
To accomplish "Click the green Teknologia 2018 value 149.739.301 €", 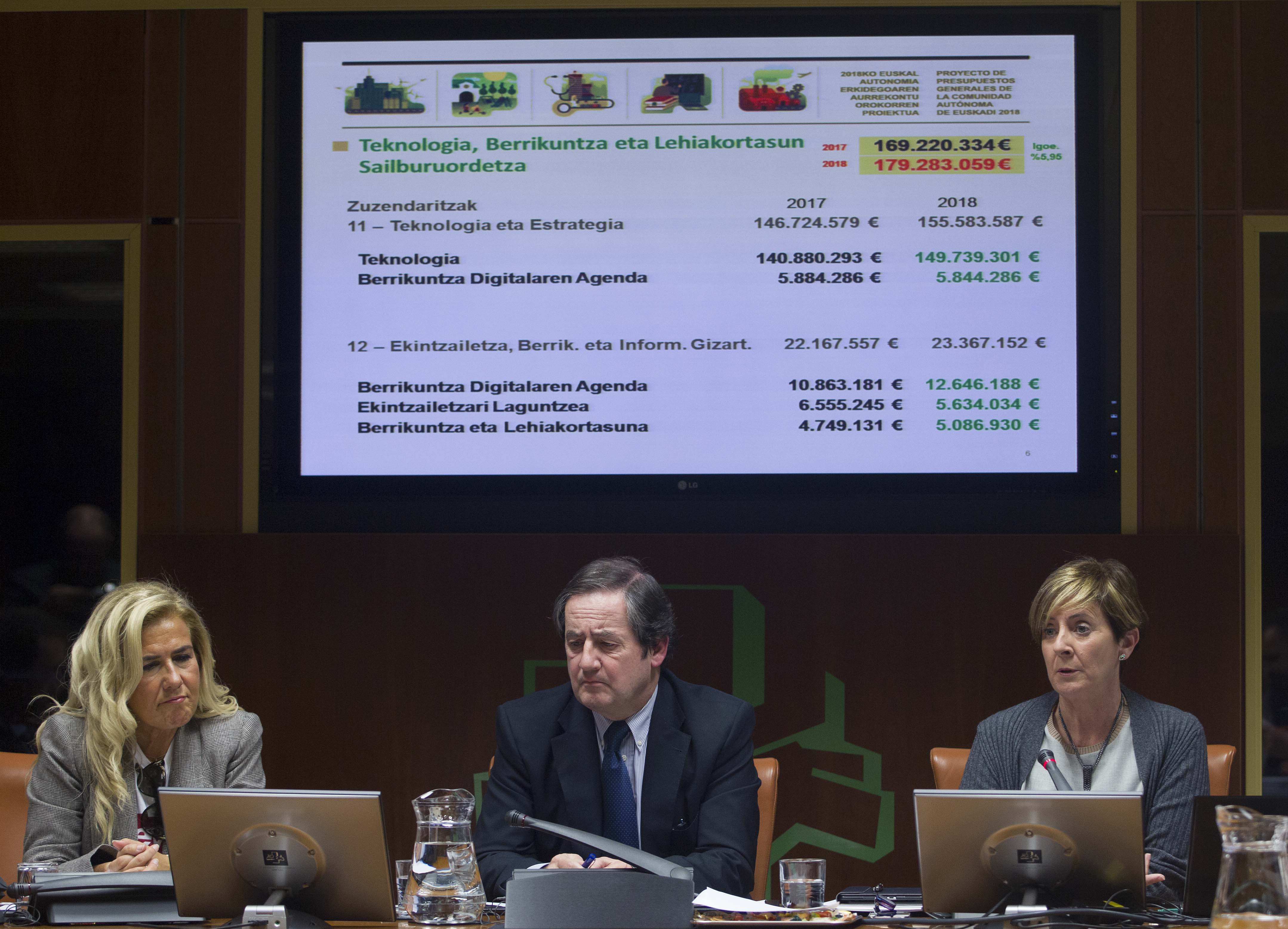I will (x=977, y=257).
